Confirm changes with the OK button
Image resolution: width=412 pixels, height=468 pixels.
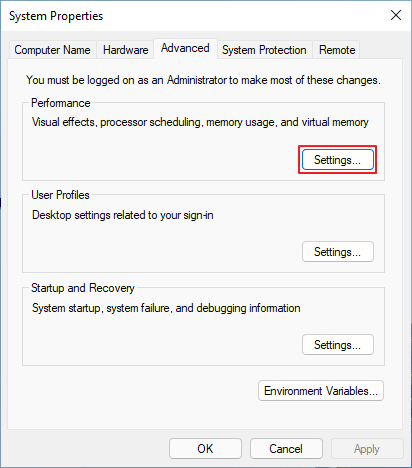click(x=205, y=449)
